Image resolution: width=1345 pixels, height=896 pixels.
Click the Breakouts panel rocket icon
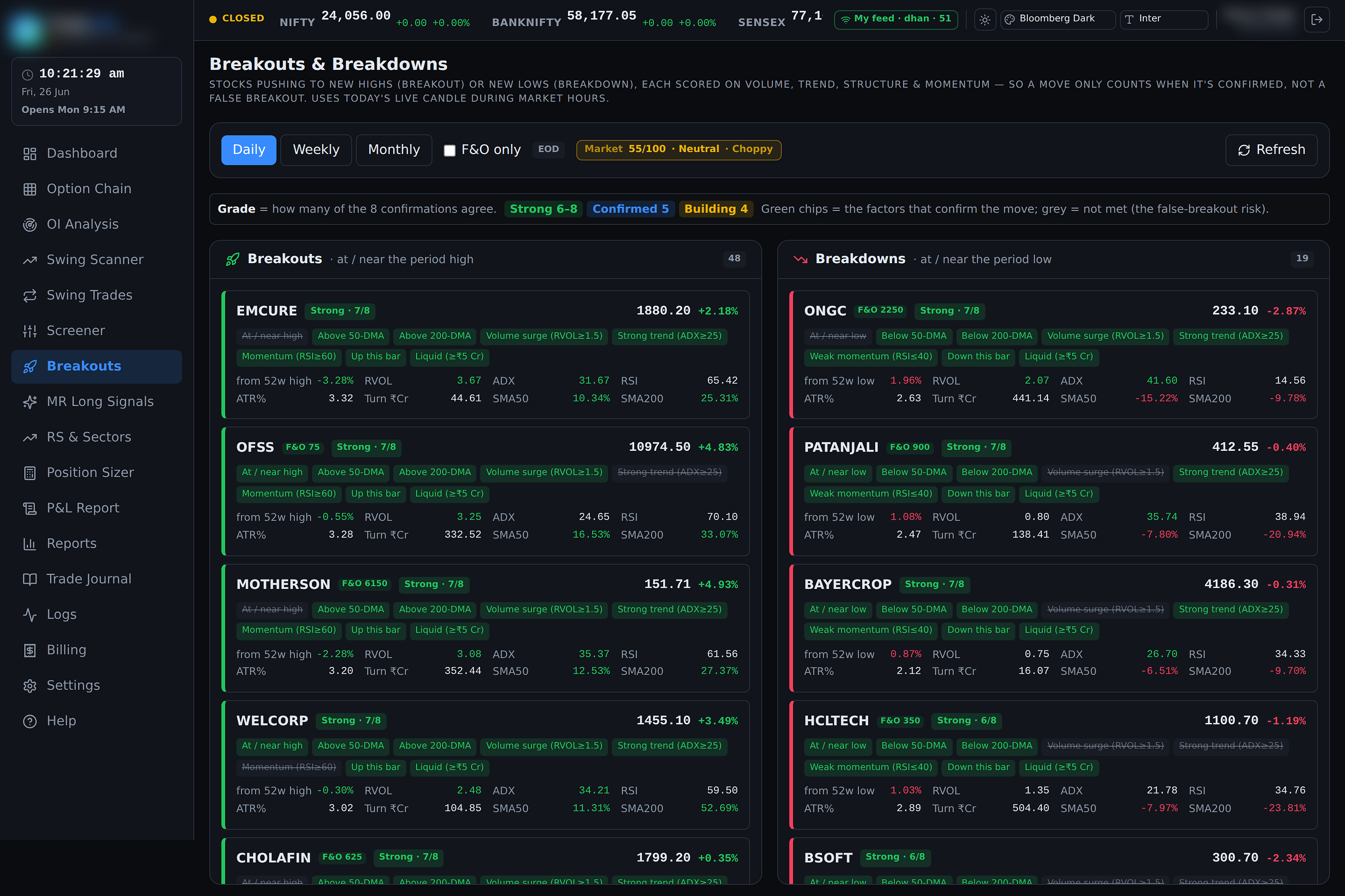tap(232, 260)
